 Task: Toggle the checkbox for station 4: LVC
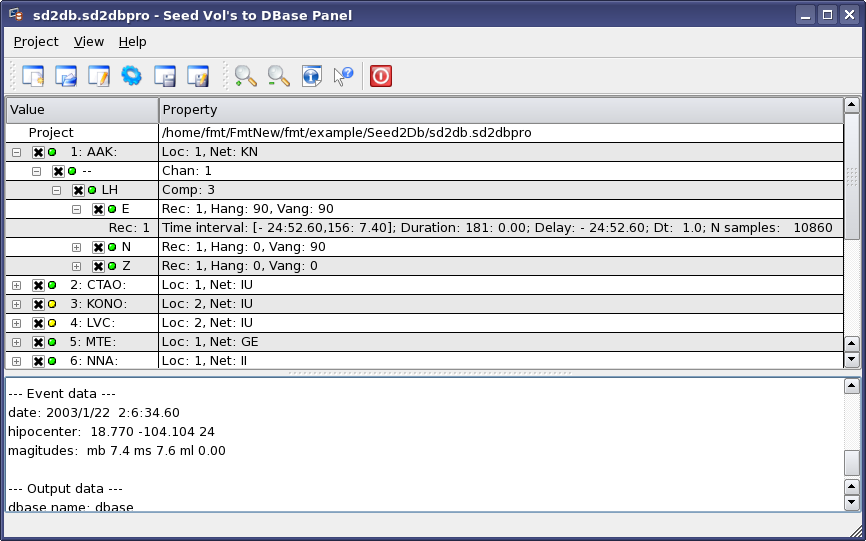coord(38,323)
